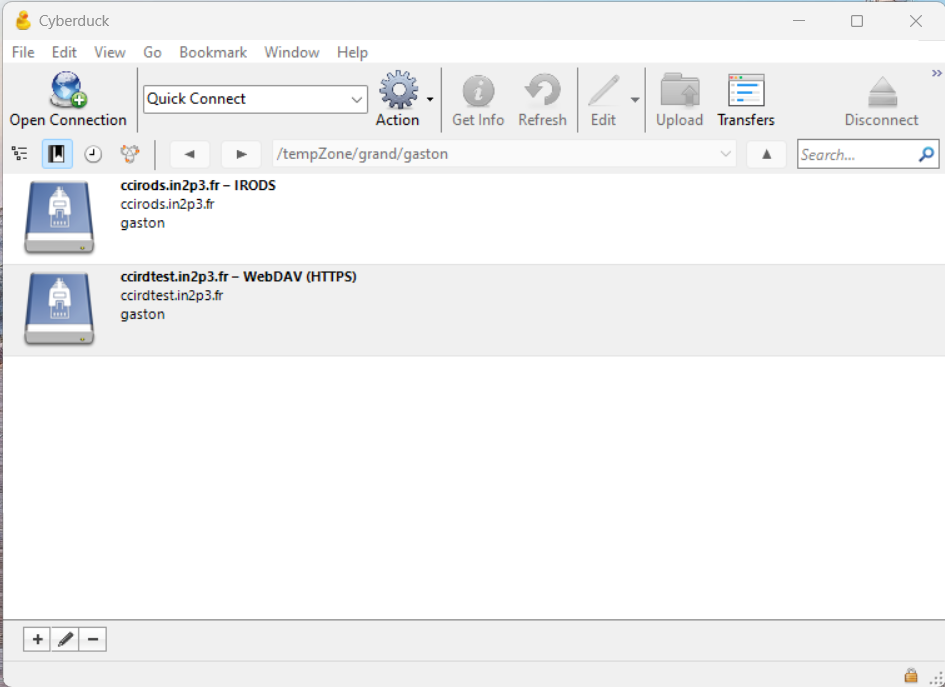Open the Go menu
The image size is (945, 687).
coord(152,52)
